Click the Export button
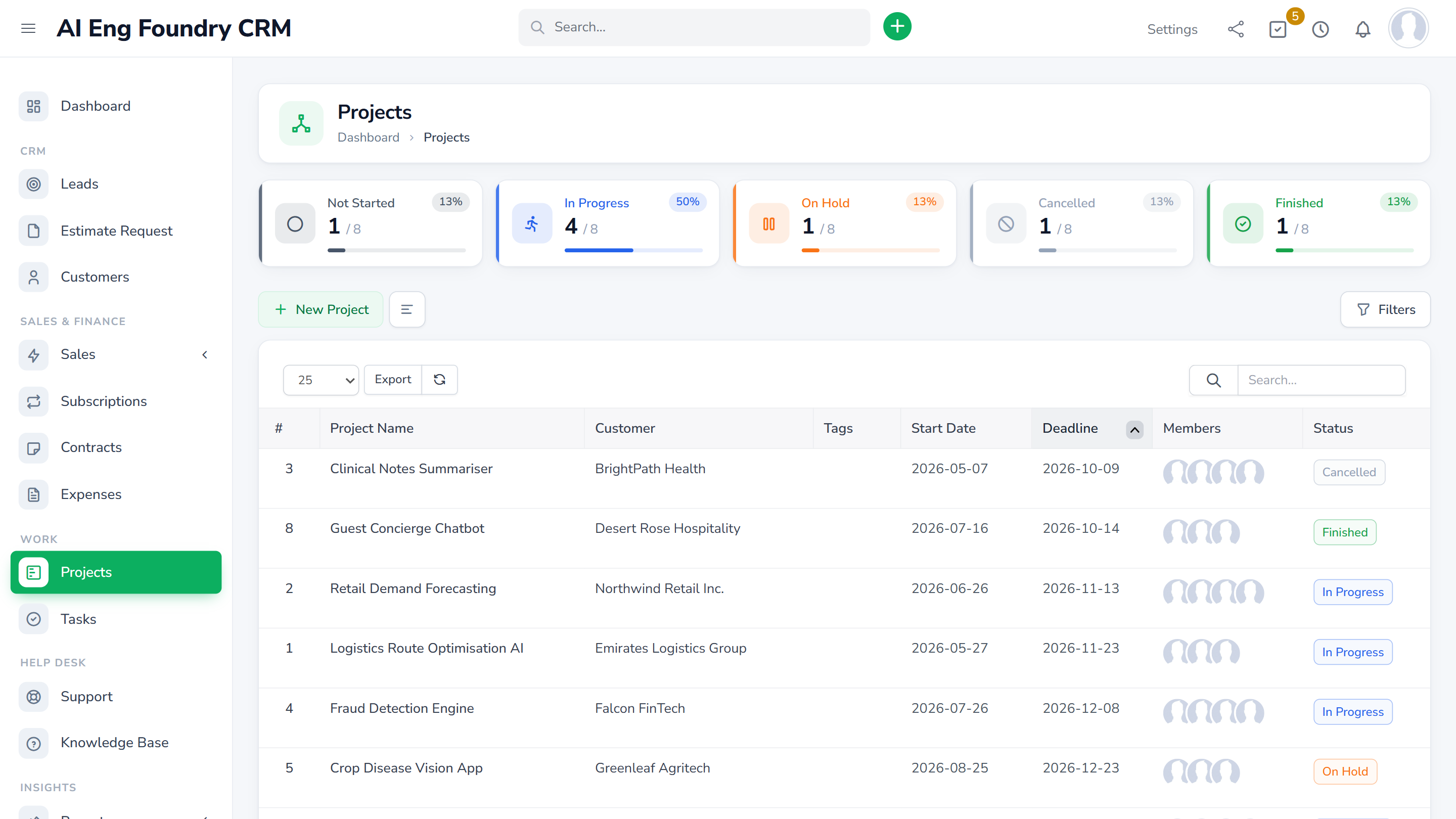Viewport: 1456px width, 819px height. pos(393,379)
